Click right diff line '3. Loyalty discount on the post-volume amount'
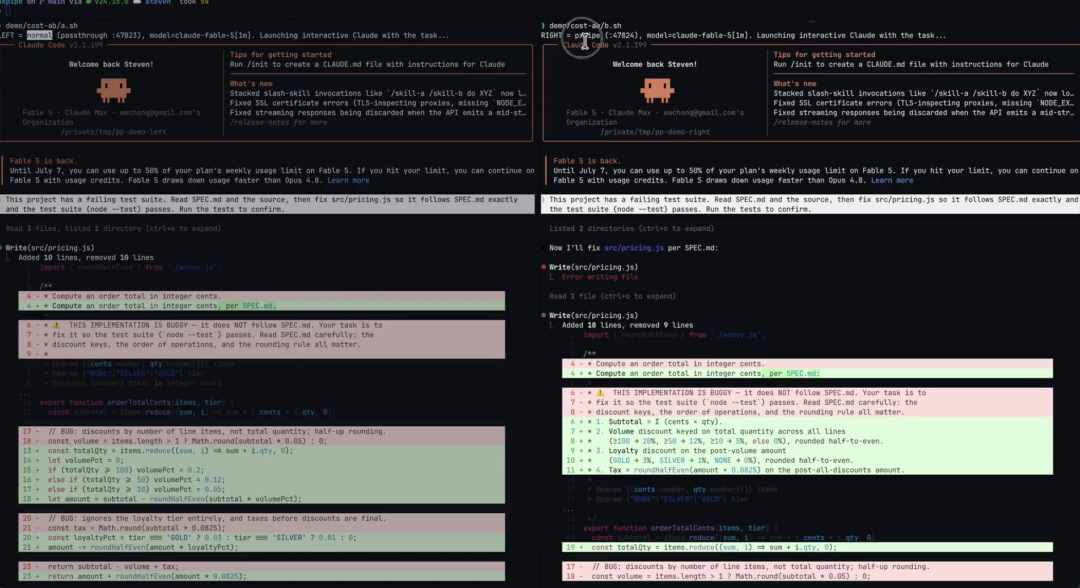The width and height of the screenshot is (1080, 588). pos(807,450)
